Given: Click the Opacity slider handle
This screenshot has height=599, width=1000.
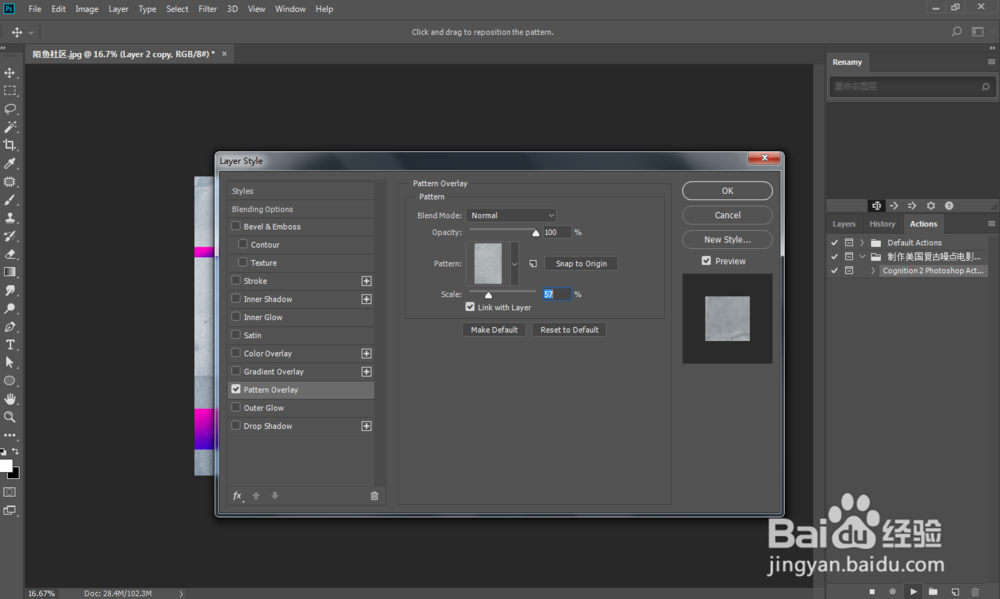Looking at the screenshot, I should (536, 233).
